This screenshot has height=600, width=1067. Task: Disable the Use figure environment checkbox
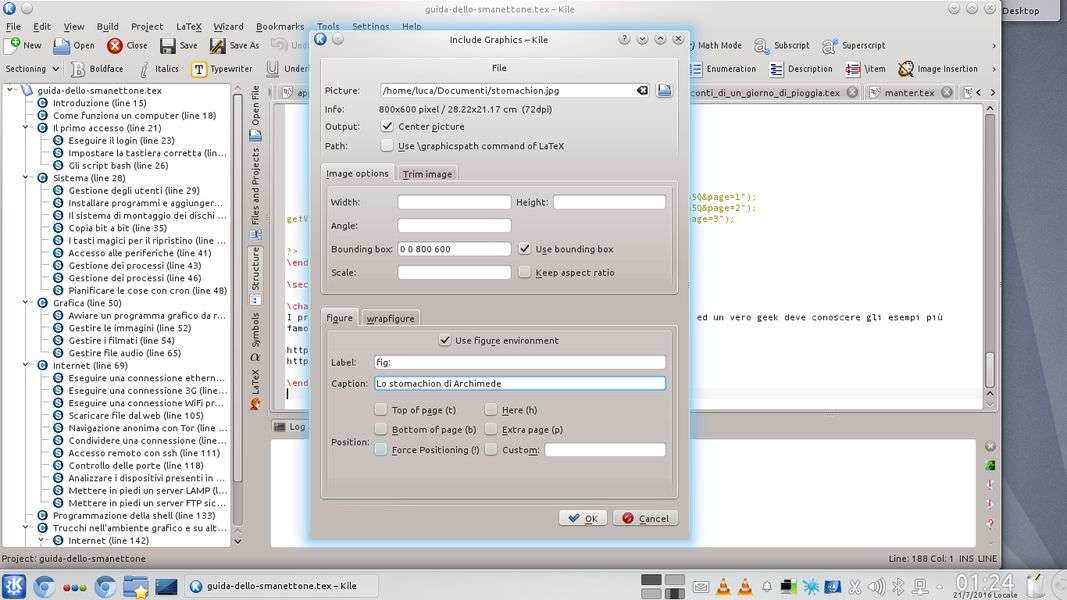[x=445, y=341]
